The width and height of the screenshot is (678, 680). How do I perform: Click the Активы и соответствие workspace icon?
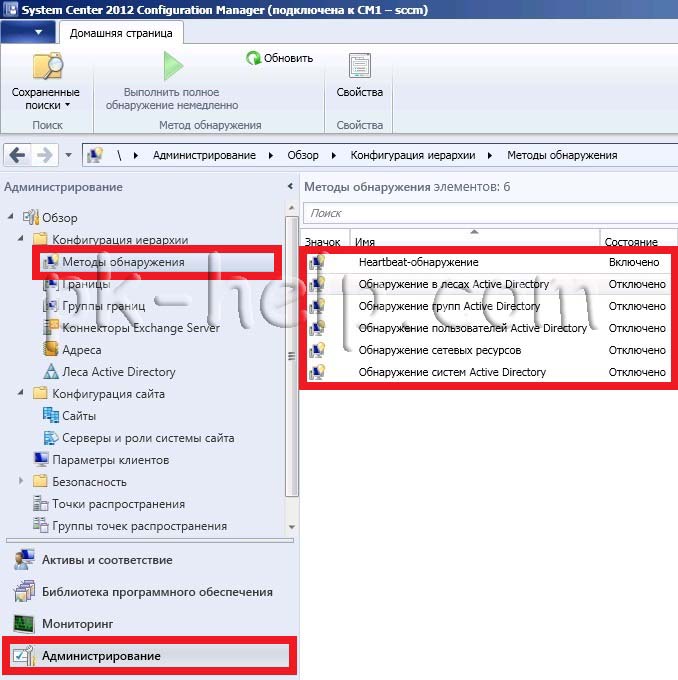point(24,560)
